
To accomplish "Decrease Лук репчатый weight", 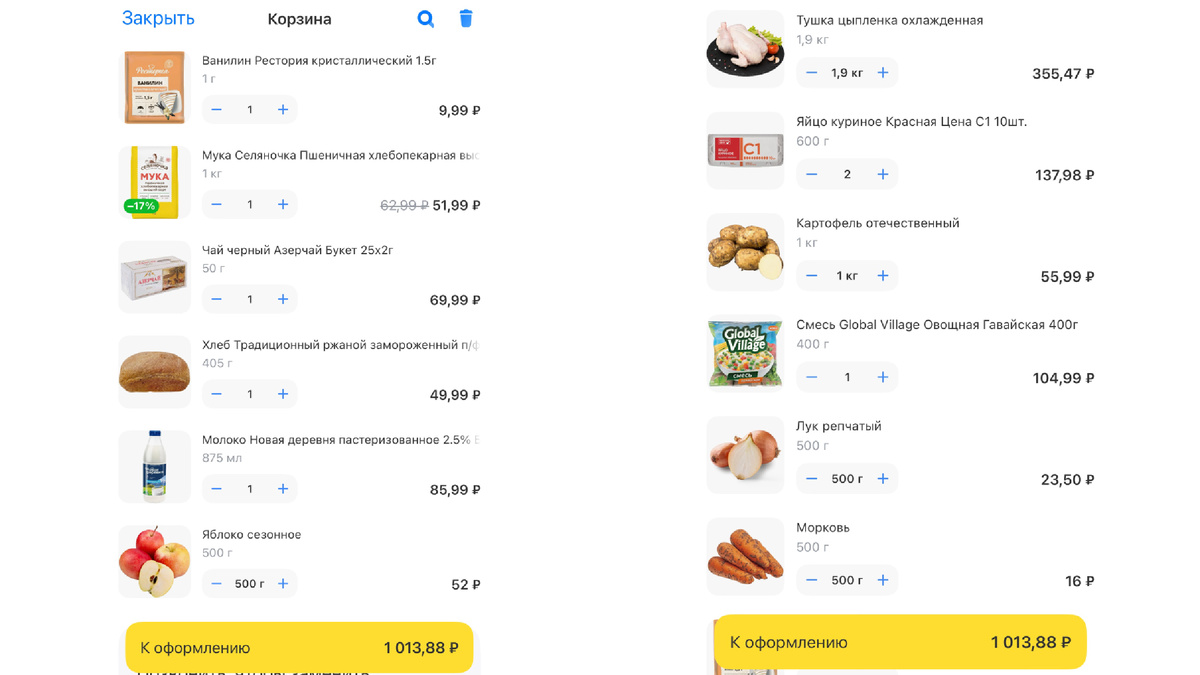I will pyautogui.click(x=812, y=478).
